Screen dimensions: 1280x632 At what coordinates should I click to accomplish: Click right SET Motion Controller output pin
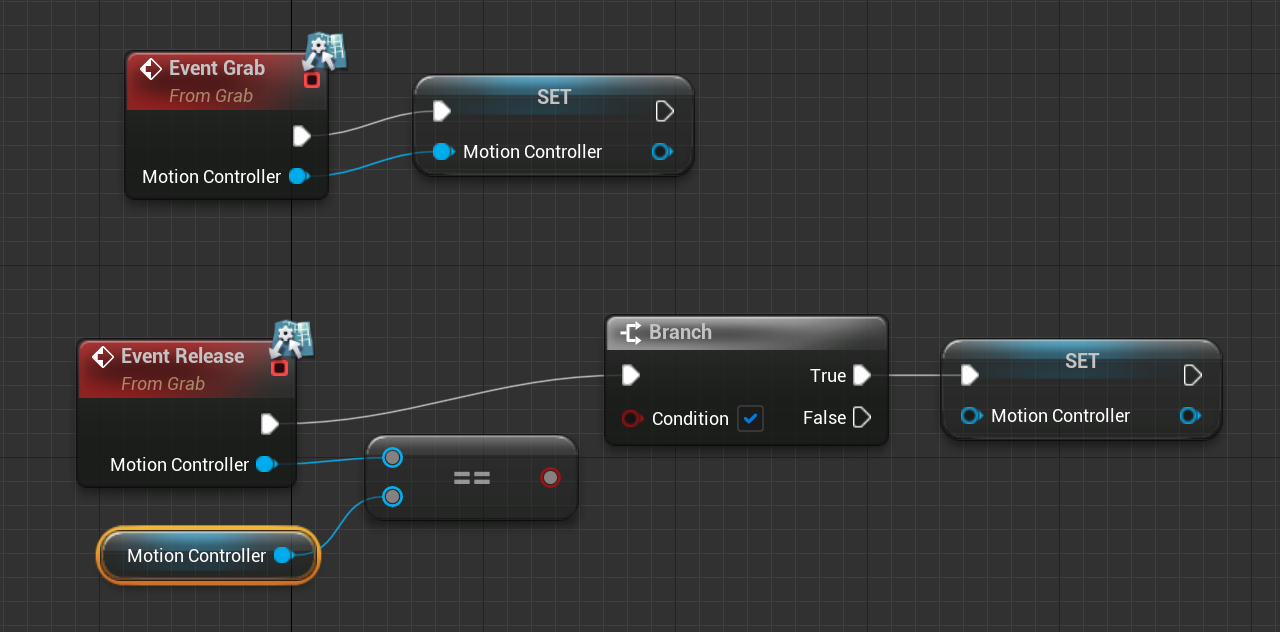click(1190, 416)
